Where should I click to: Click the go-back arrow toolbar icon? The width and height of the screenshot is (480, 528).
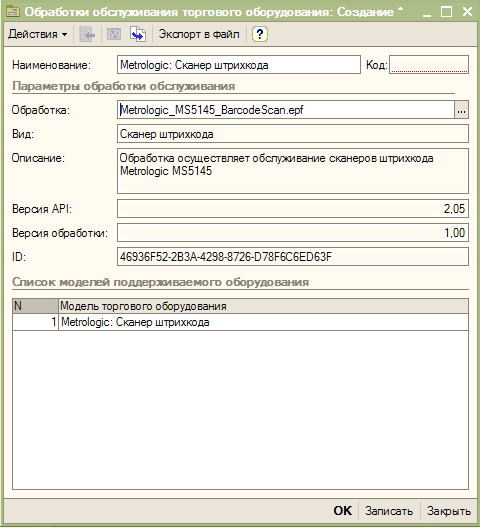[87, 34]
